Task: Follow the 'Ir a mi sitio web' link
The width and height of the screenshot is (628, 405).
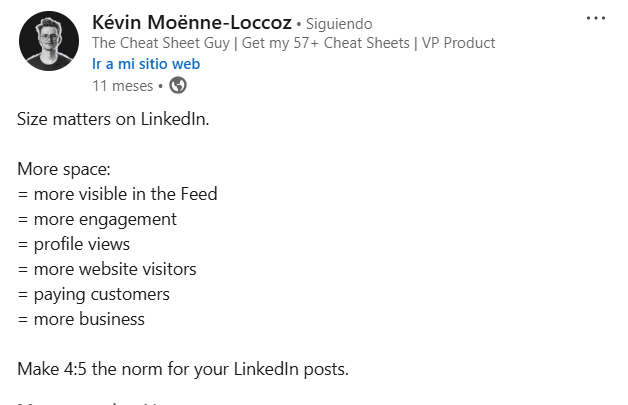Action: click(146, 64)
